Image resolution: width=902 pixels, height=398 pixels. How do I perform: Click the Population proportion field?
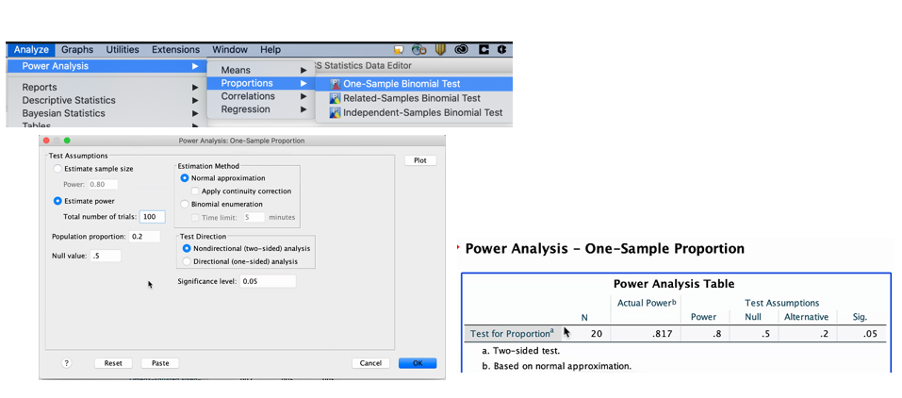(x=144, y=236)
